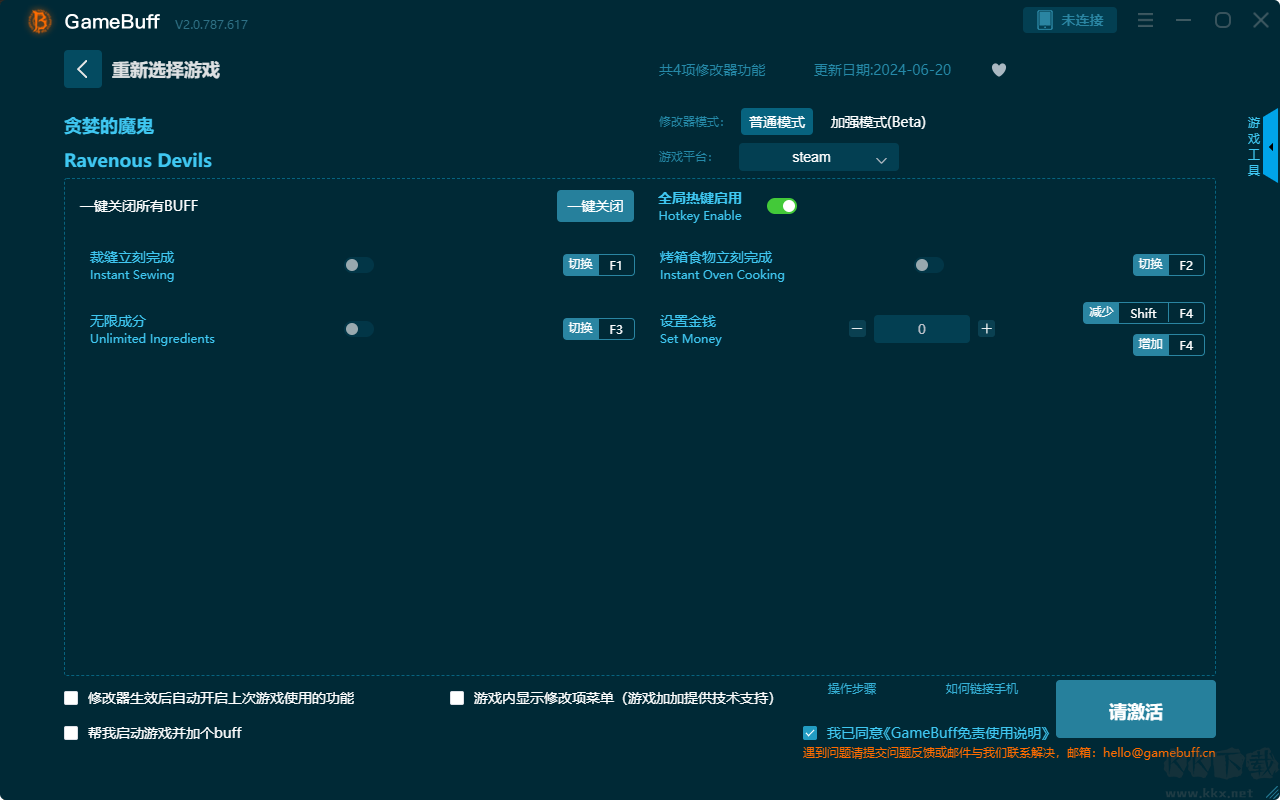The width and height of the screenshot is (1280, 800).
Task: Click the 贪婪的魔鬼 game title
Action: (109, 126)
